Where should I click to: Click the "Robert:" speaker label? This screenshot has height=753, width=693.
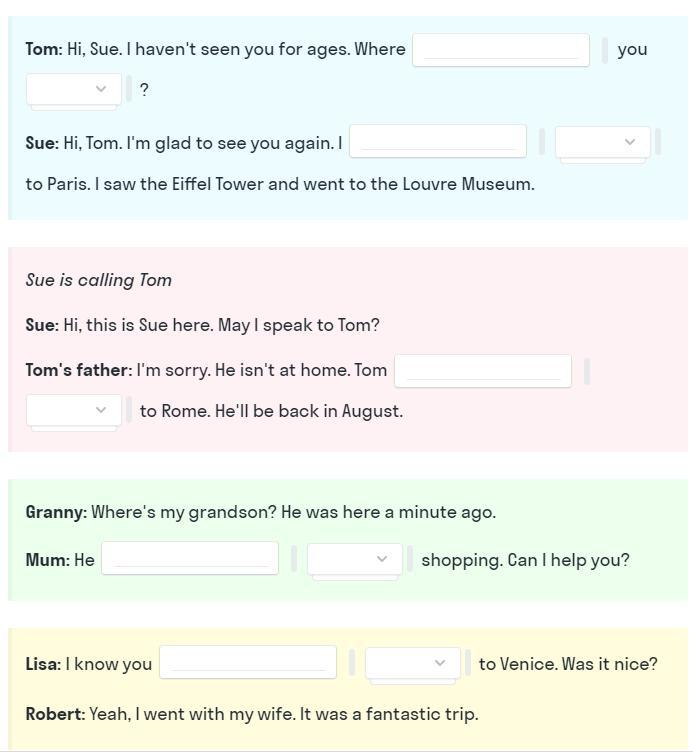(x=55, y=715)
